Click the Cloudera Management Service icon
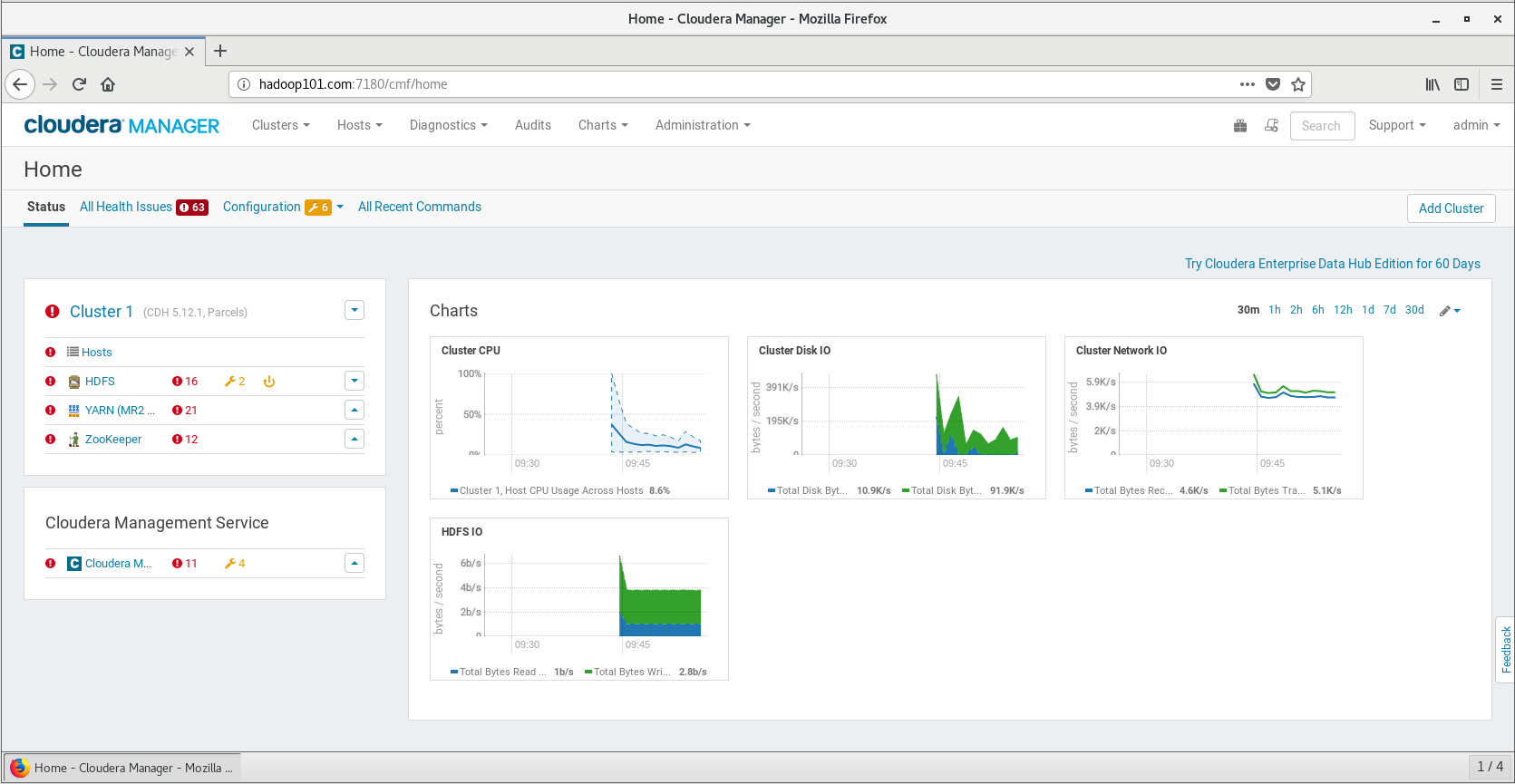Image resolution: width=1515 pixels, height=784 pixels. coord(74,564)
